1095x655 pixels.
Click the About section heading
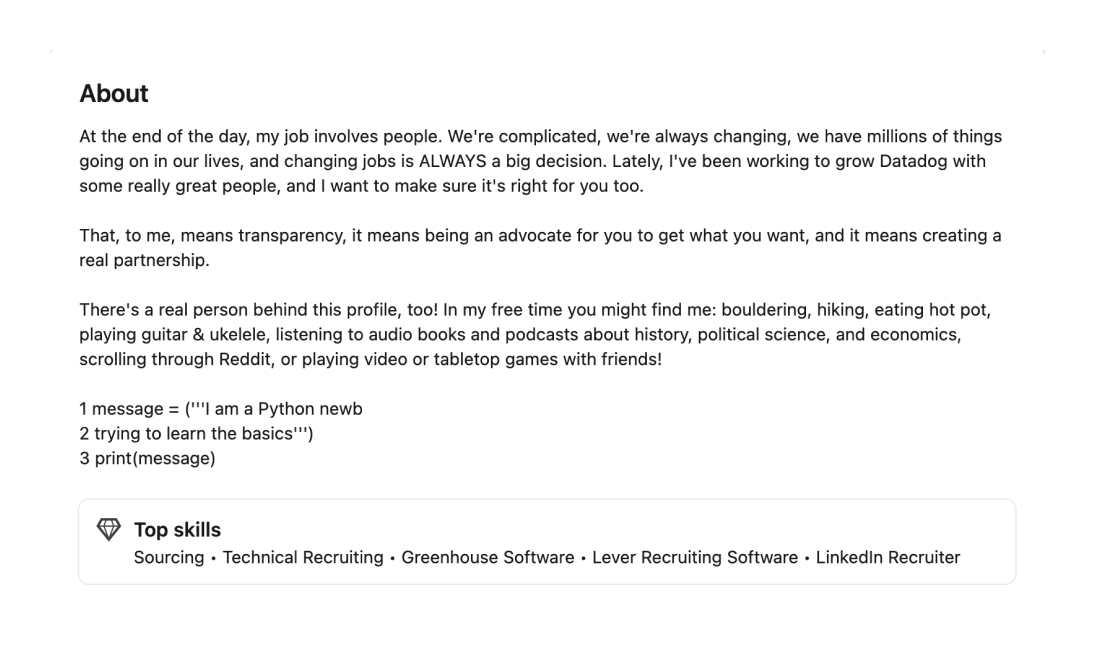pyautogui.click(x=114, y=94)
